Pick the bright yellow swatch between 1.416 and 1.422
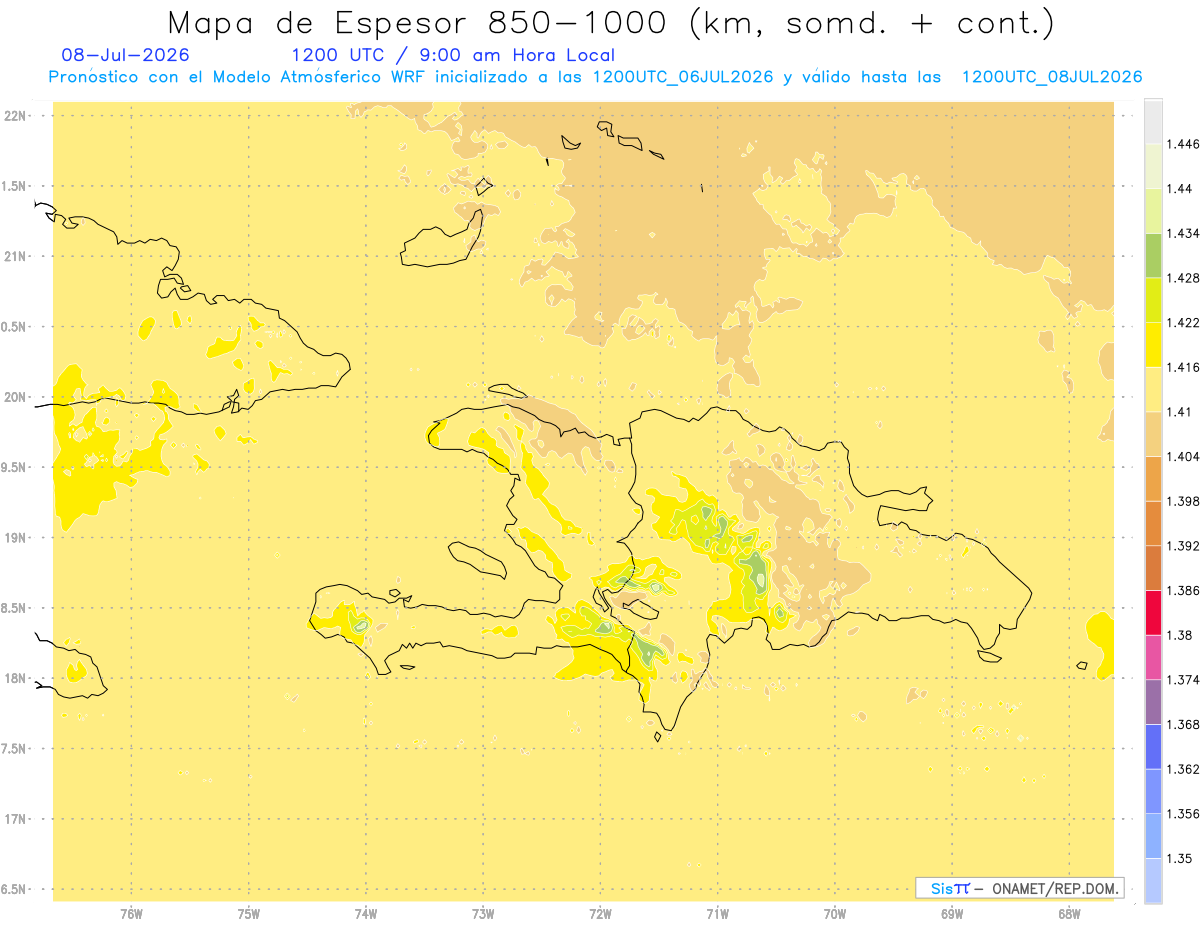1200x927 pixels. click(x=1153, y=344)
